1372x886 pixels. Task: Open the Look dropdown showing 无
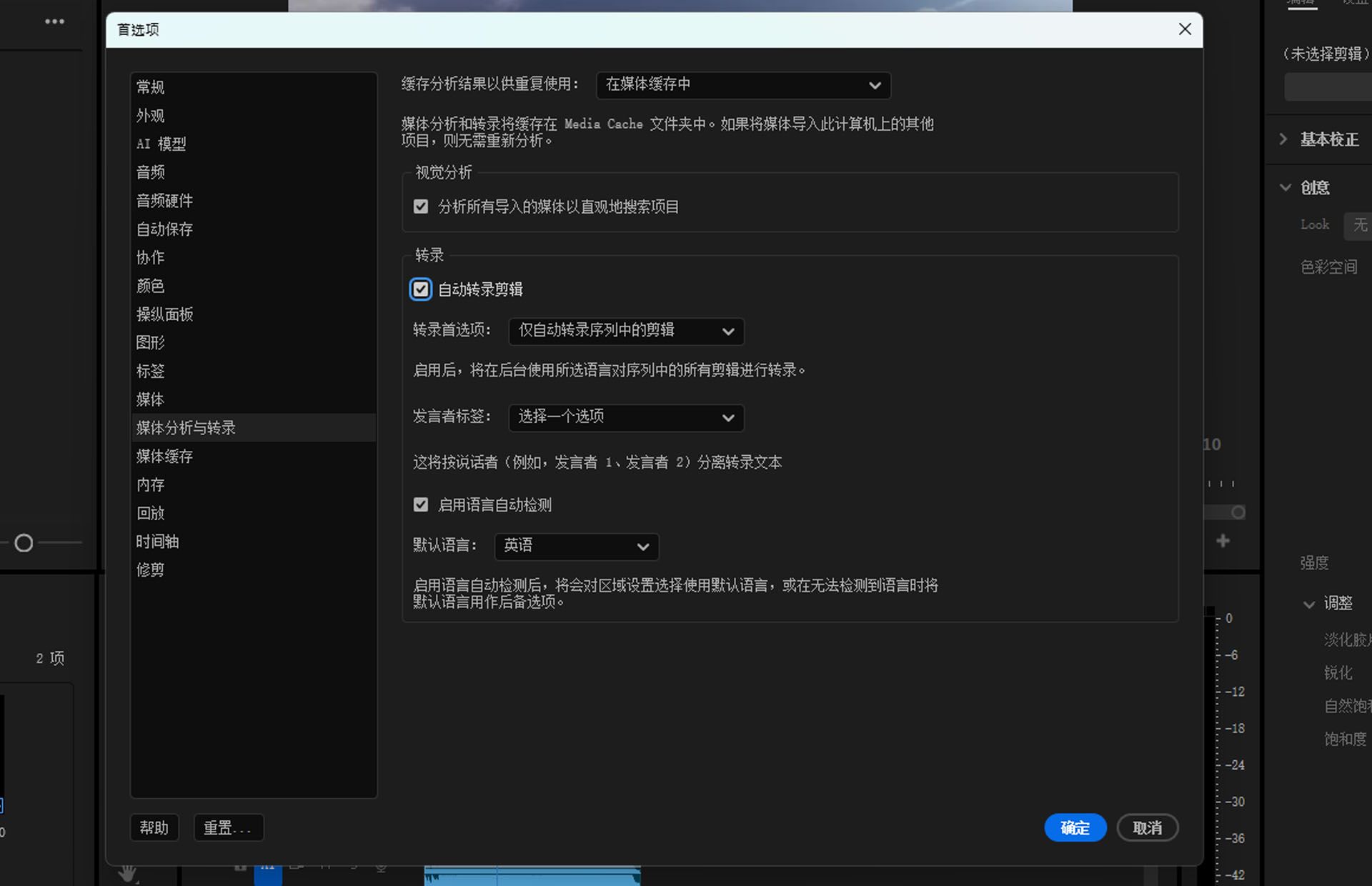[x=1358, y=225]
